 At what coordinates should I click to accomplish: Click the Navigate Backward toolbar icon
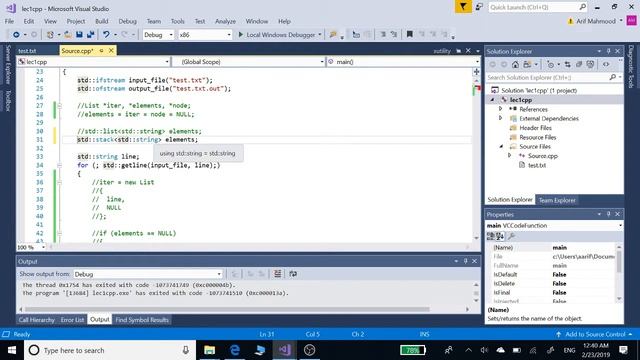coord(16,35)
